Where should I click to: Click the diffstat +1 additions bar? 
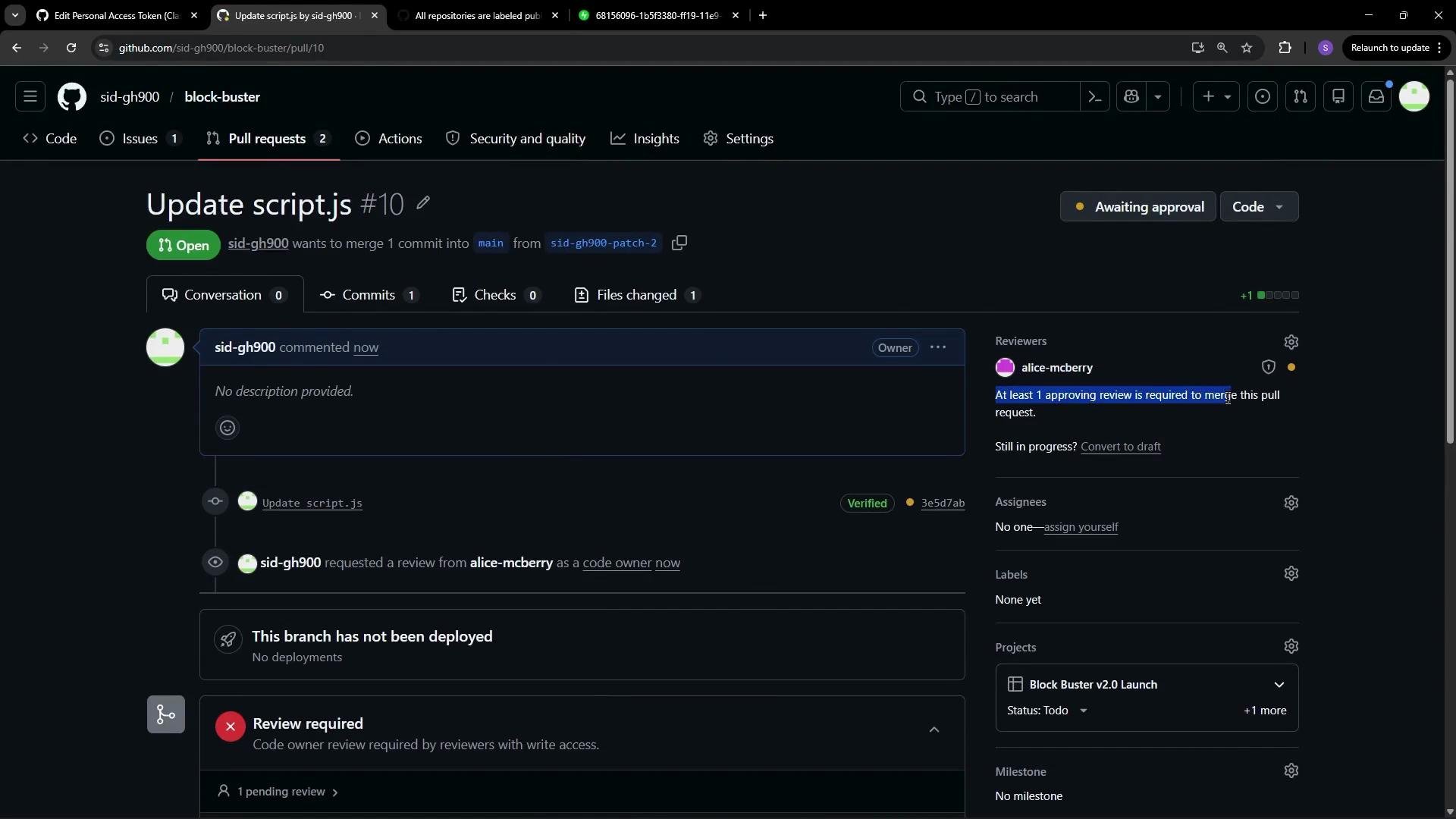coord(1269,295)
